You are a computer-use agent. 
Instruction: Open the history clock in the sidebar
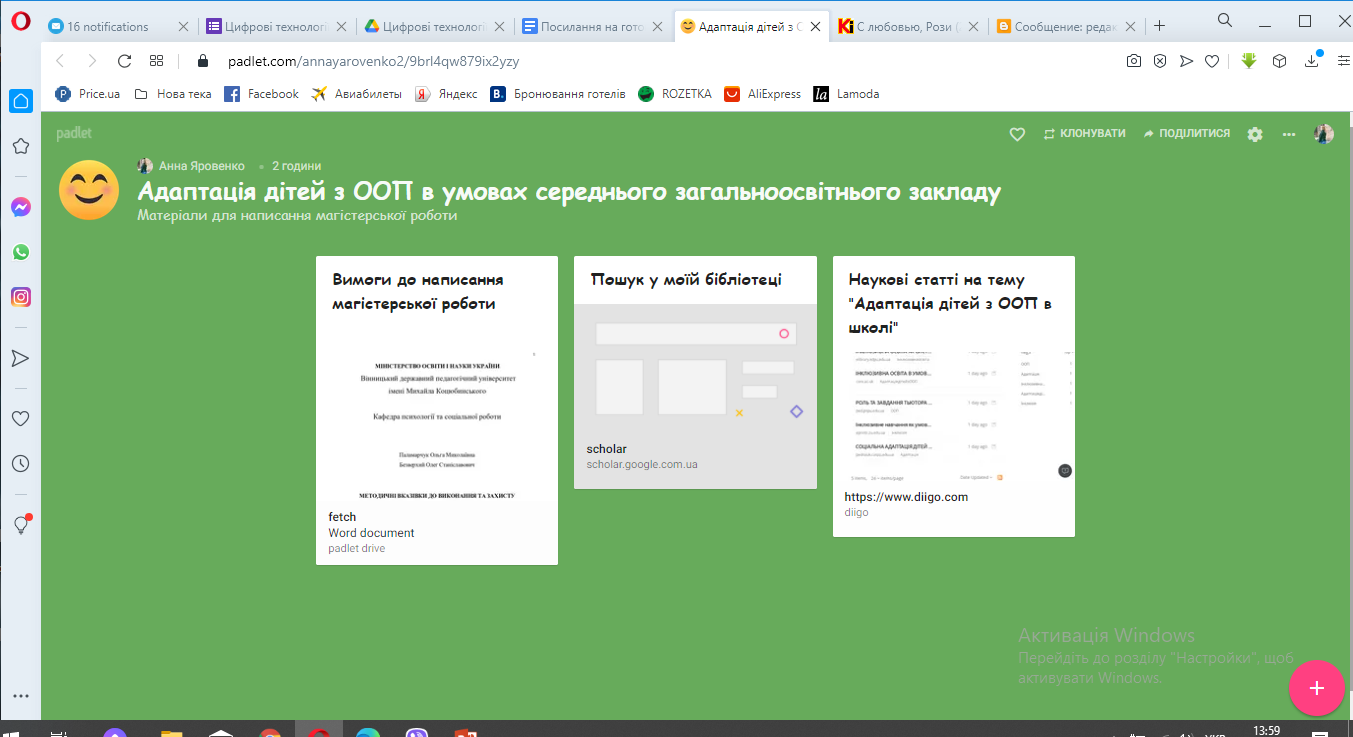(x=20, y=464)
